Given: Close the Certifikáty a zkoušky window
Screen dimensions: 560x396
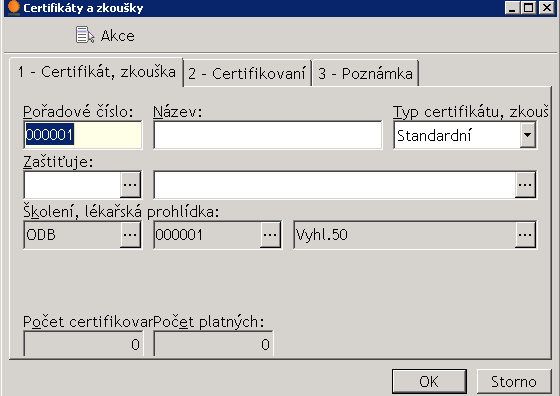Looking at the screenshot, I should click(x=547, y=7).
